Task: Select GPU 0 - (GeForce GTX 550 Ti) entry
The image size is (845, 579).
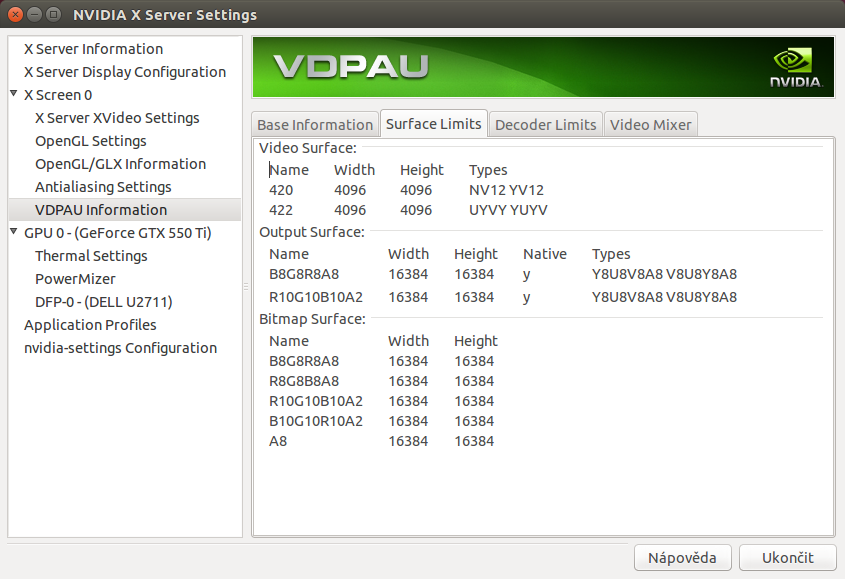Action: click(117, 233)
